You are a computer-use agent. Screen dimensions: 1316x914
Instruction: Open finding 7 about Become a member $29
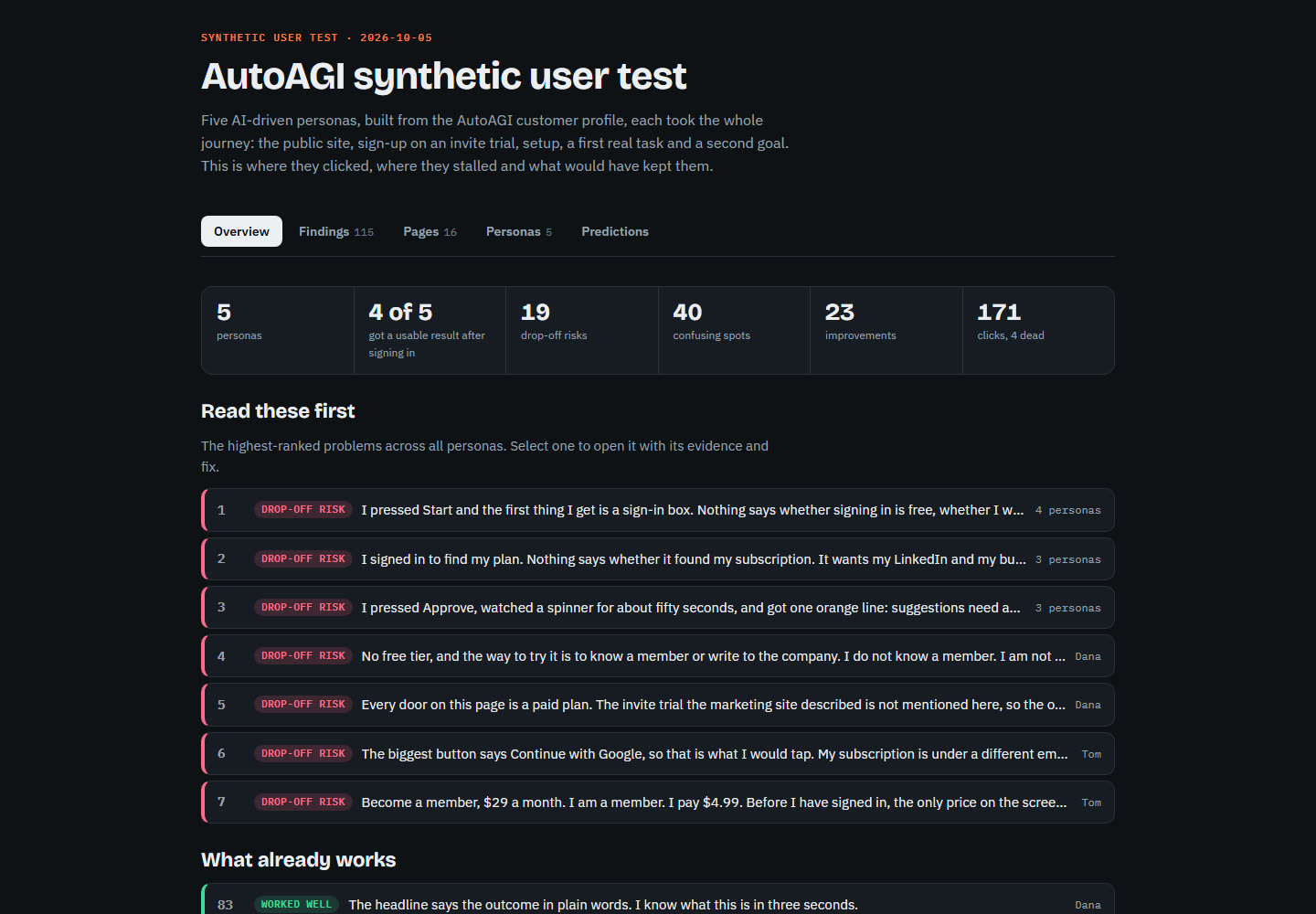pos(658,802)
